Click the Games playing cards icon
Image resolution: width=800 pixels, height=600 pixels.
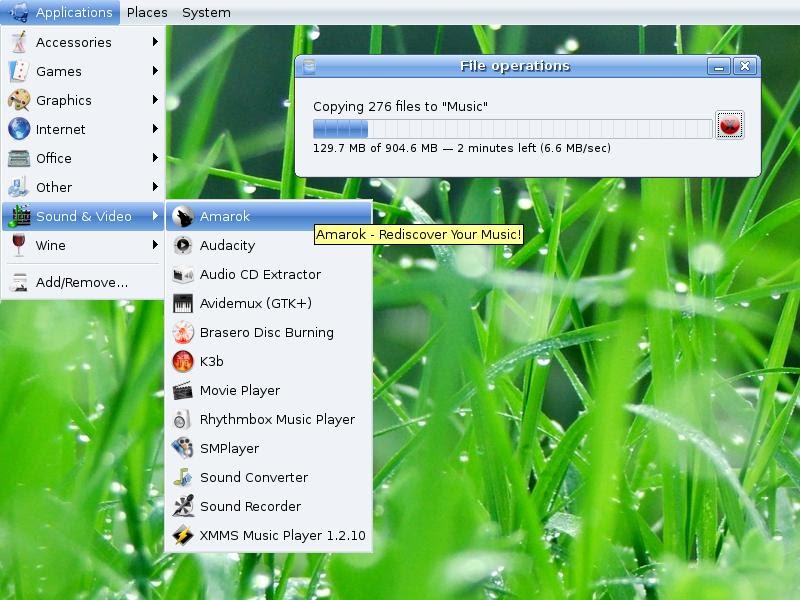(19, 71)
